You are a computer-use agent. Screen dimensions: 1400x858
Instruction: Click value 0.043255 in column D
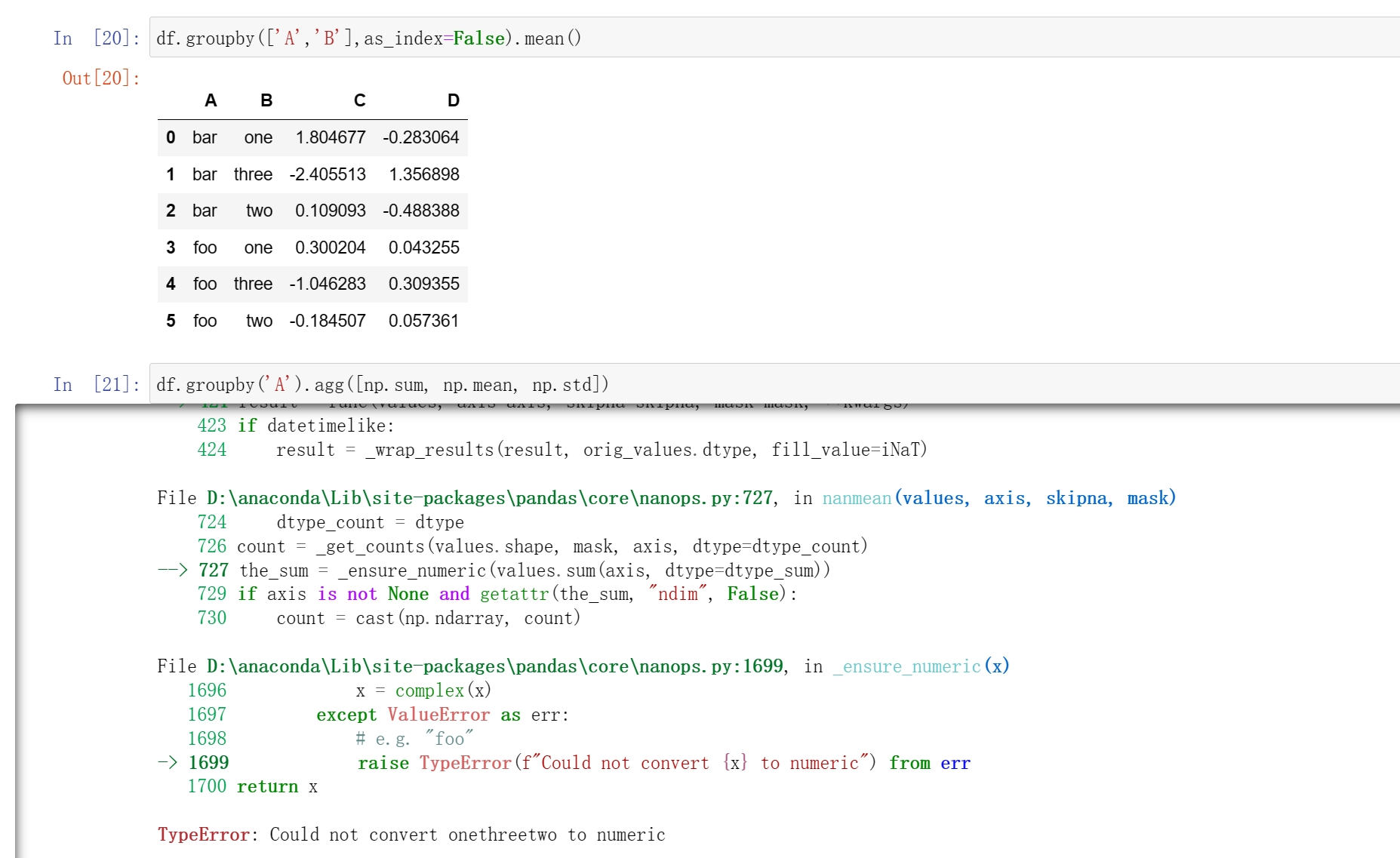424,248
